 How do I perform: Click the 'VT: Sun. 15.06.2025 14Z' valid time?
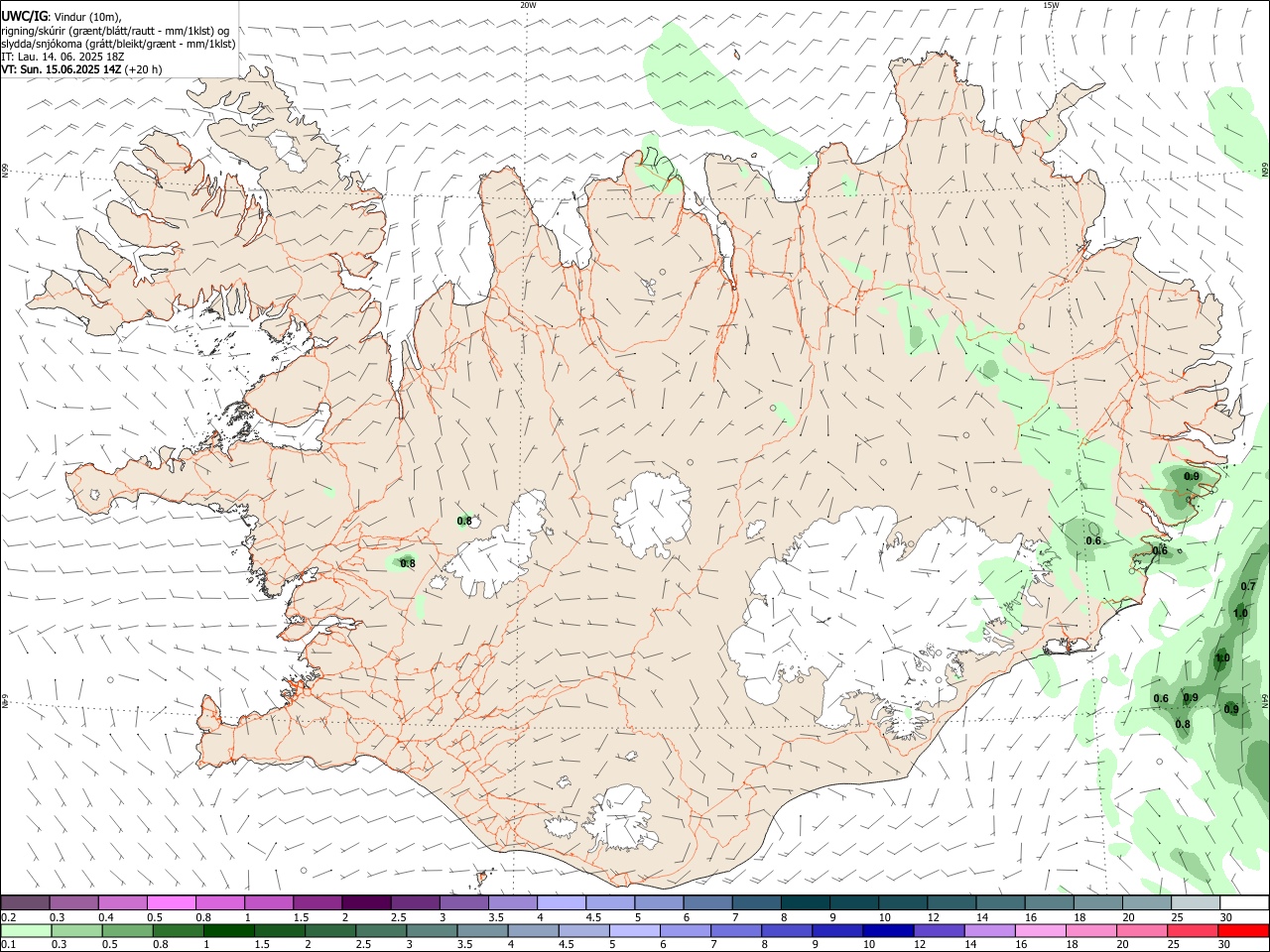click(62, 69)
